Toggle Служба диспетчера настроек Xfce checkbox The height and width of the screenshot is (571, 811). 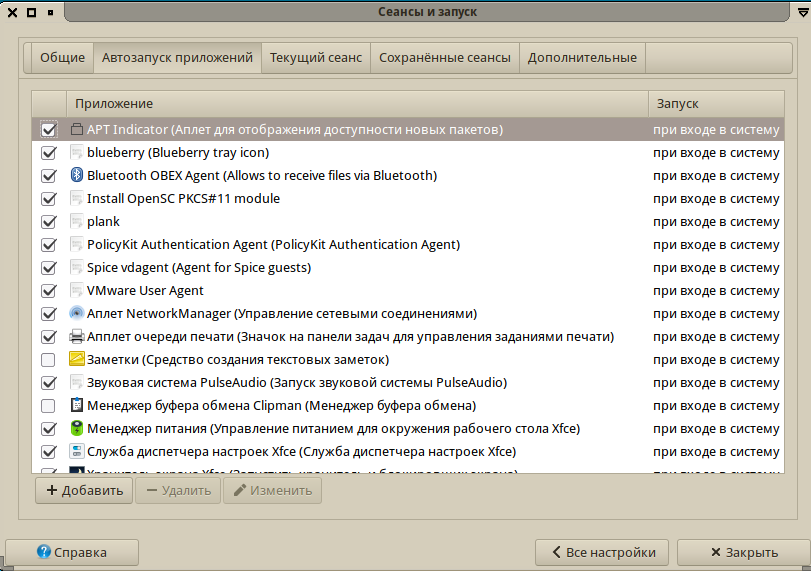49,452
